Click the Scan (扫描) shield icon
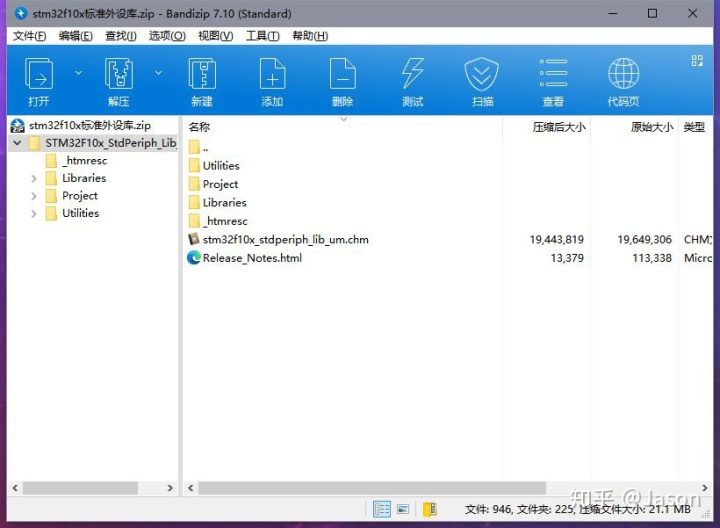The width and height of the screenshot is (720, 528). tap(481, 73)
